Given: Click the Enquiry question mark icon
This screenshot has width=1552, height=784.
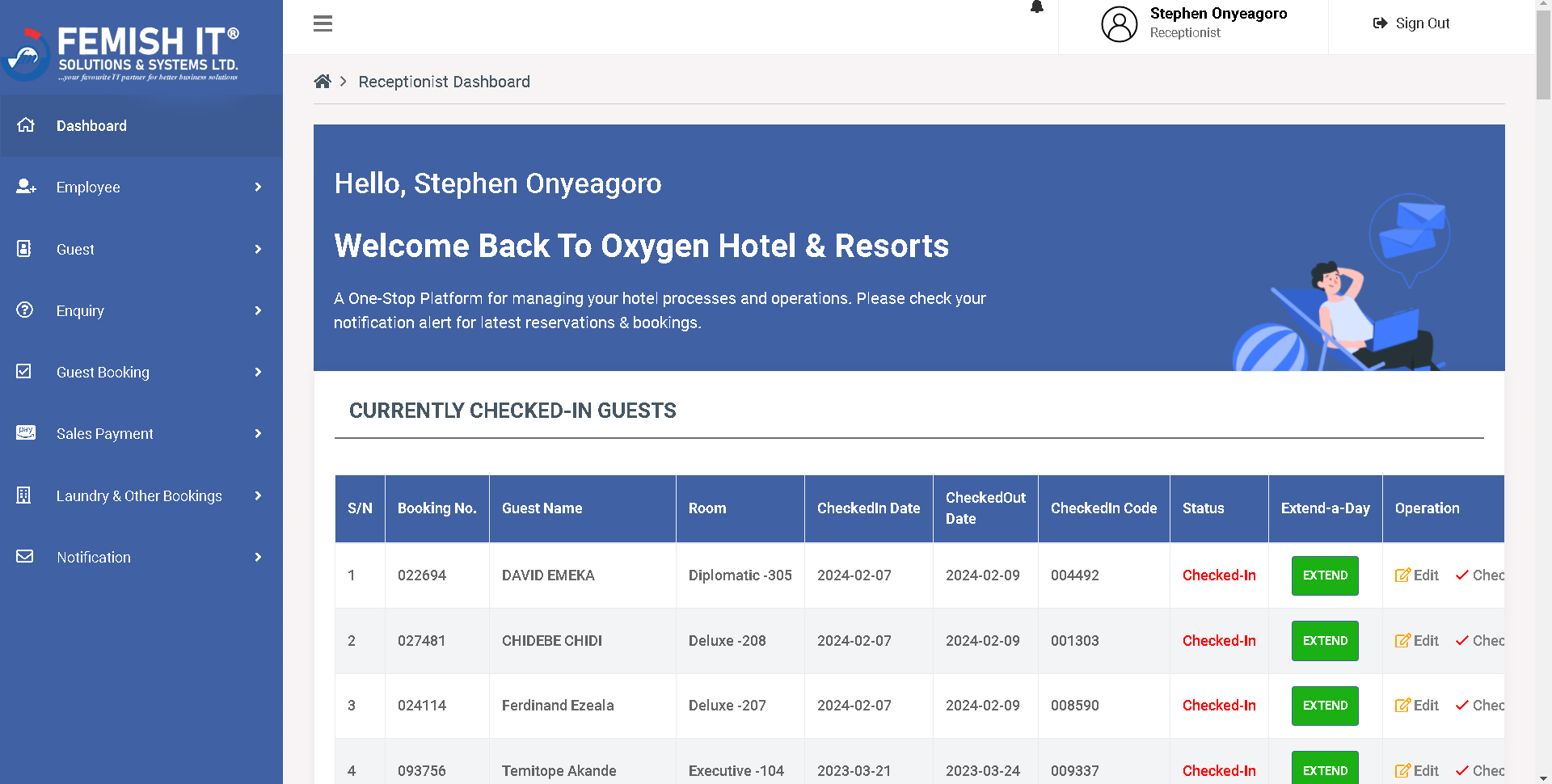Looking at the screenshot, I should [x=25, y=310].
